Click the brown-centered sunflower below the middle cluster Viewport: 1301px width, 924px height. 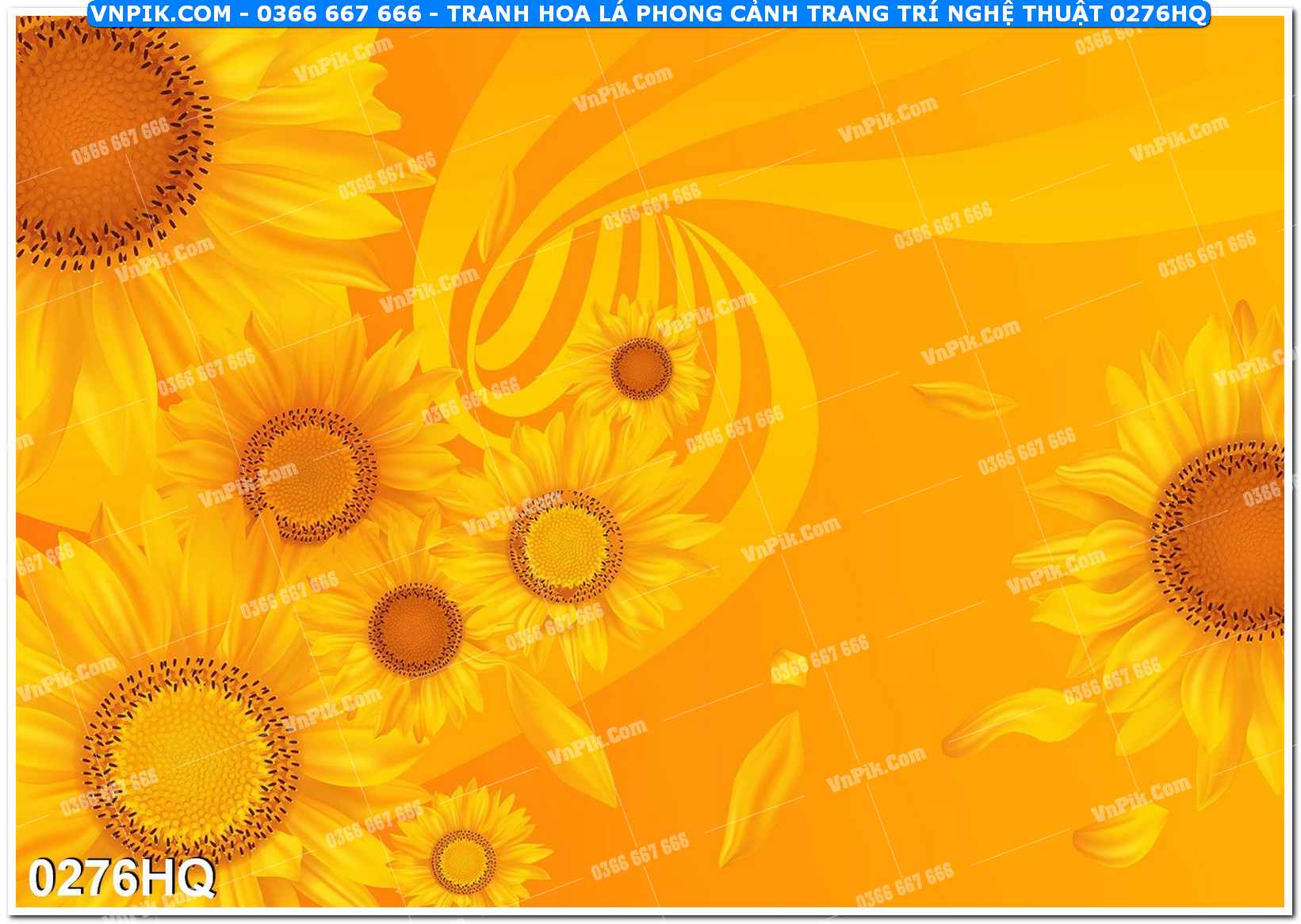point(415,629)
